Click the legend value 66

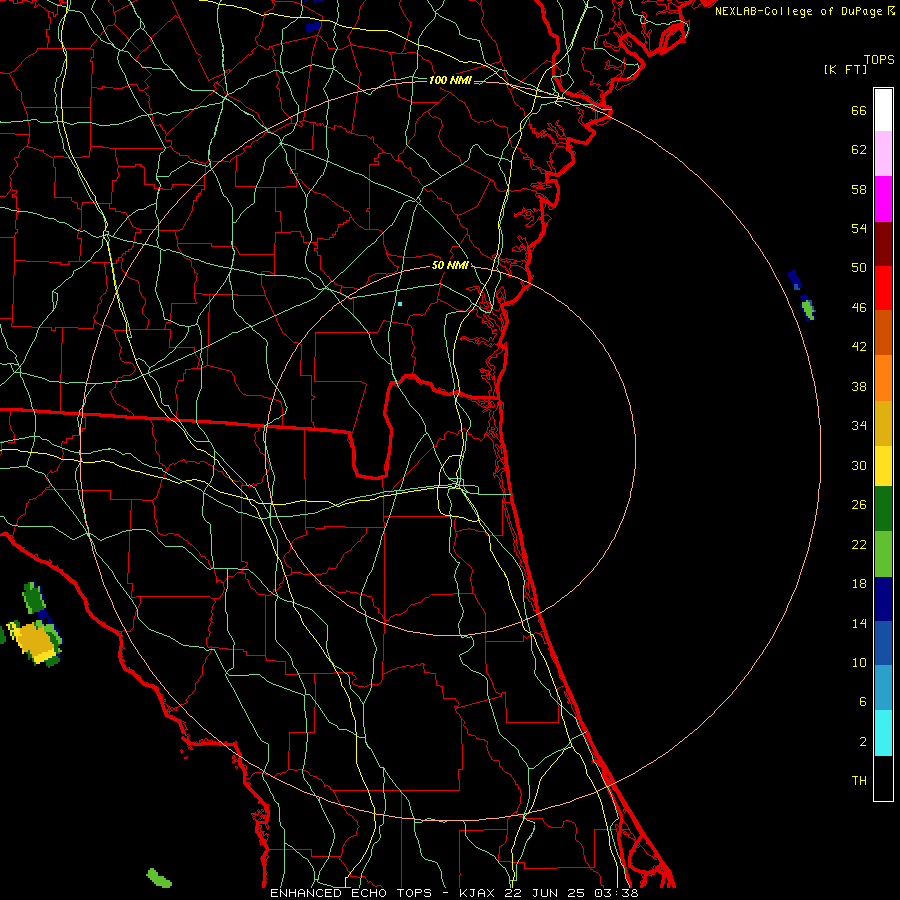point(859,111)
